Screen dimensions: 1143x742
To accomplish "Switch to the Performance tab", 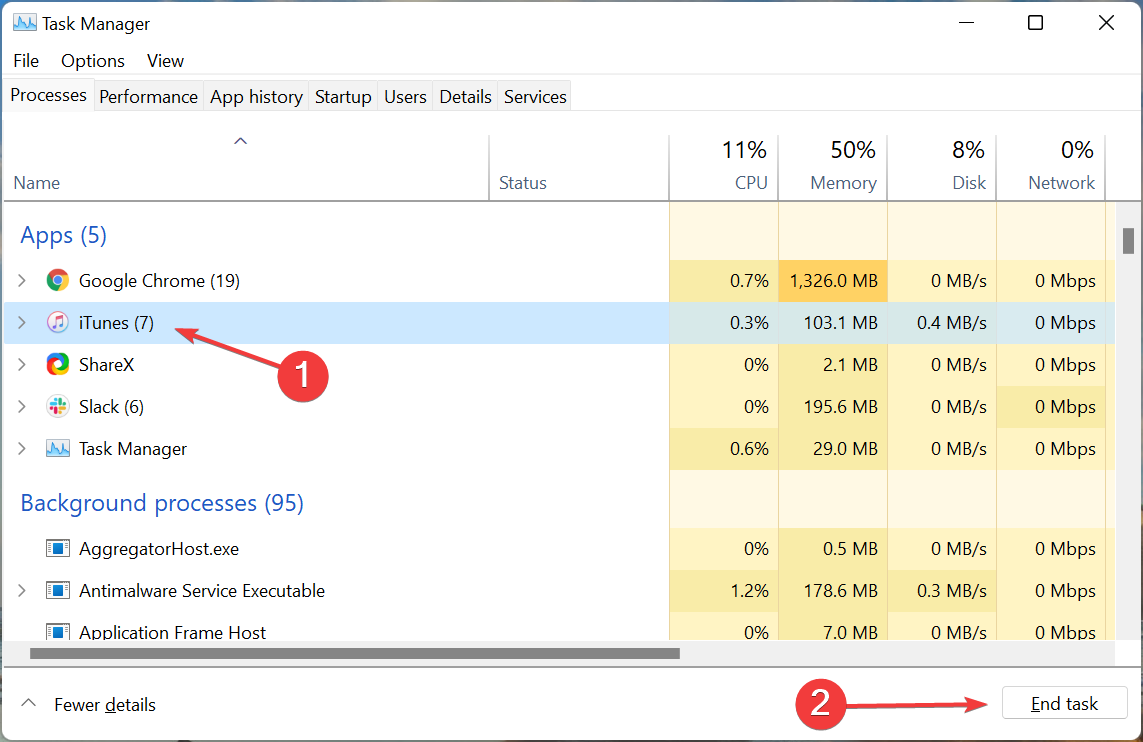I will click(x=148, y=95).
